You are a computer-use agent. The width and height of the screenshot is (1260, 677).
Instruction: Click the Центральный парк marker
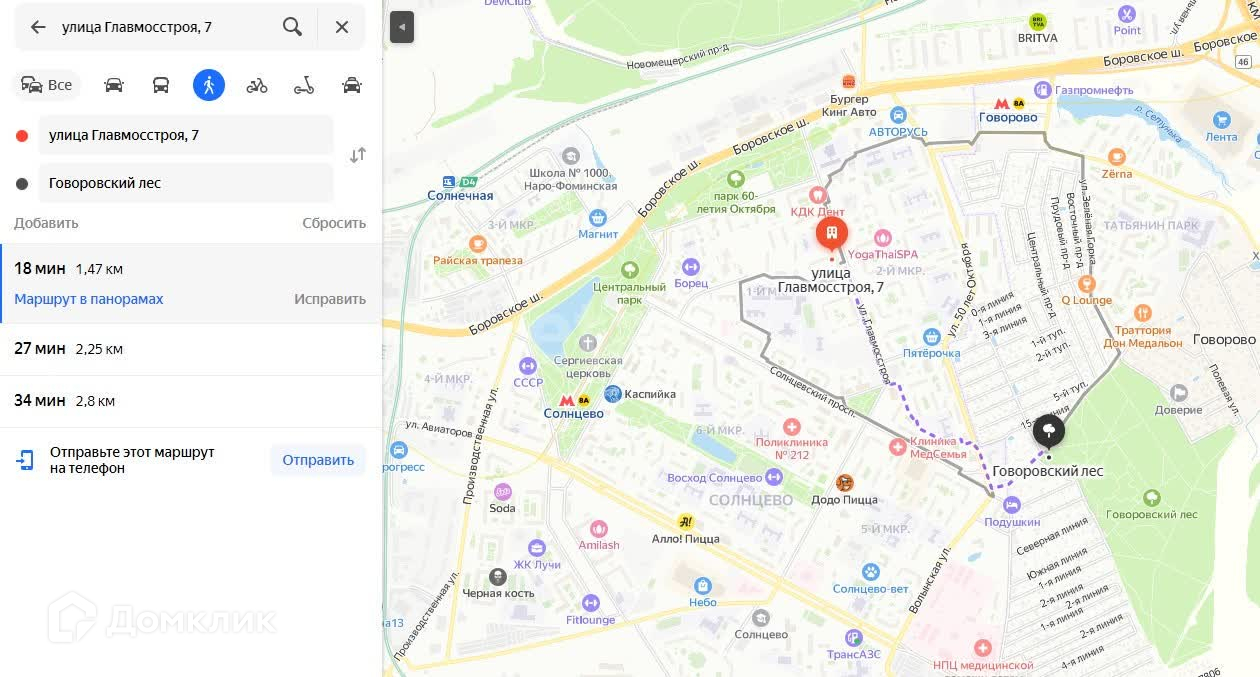(x=629, y=270)
